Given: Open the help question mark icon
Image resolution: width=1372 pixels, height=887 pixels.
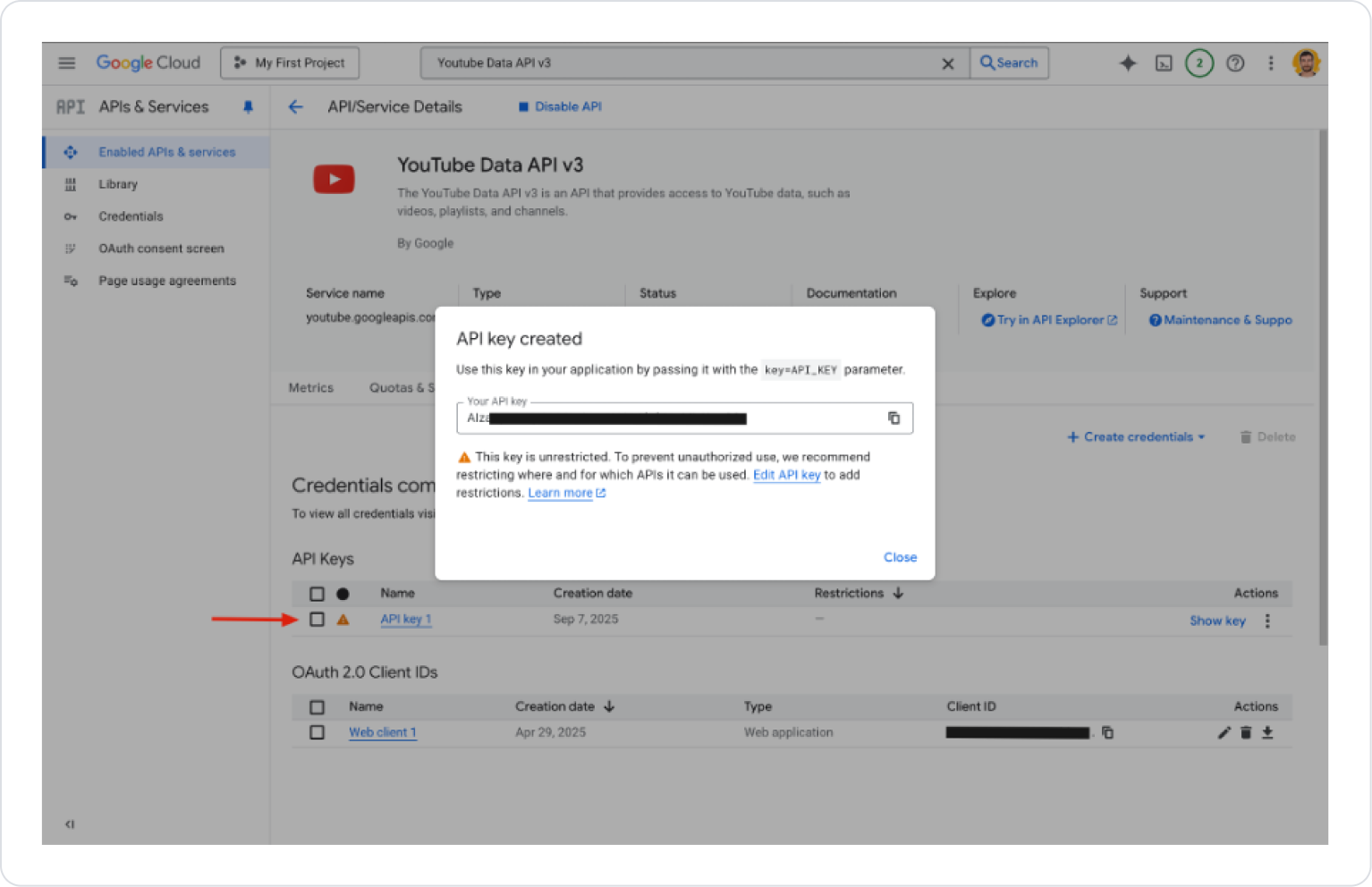Looking at the screenshot, I should [x=1235, y=63].
